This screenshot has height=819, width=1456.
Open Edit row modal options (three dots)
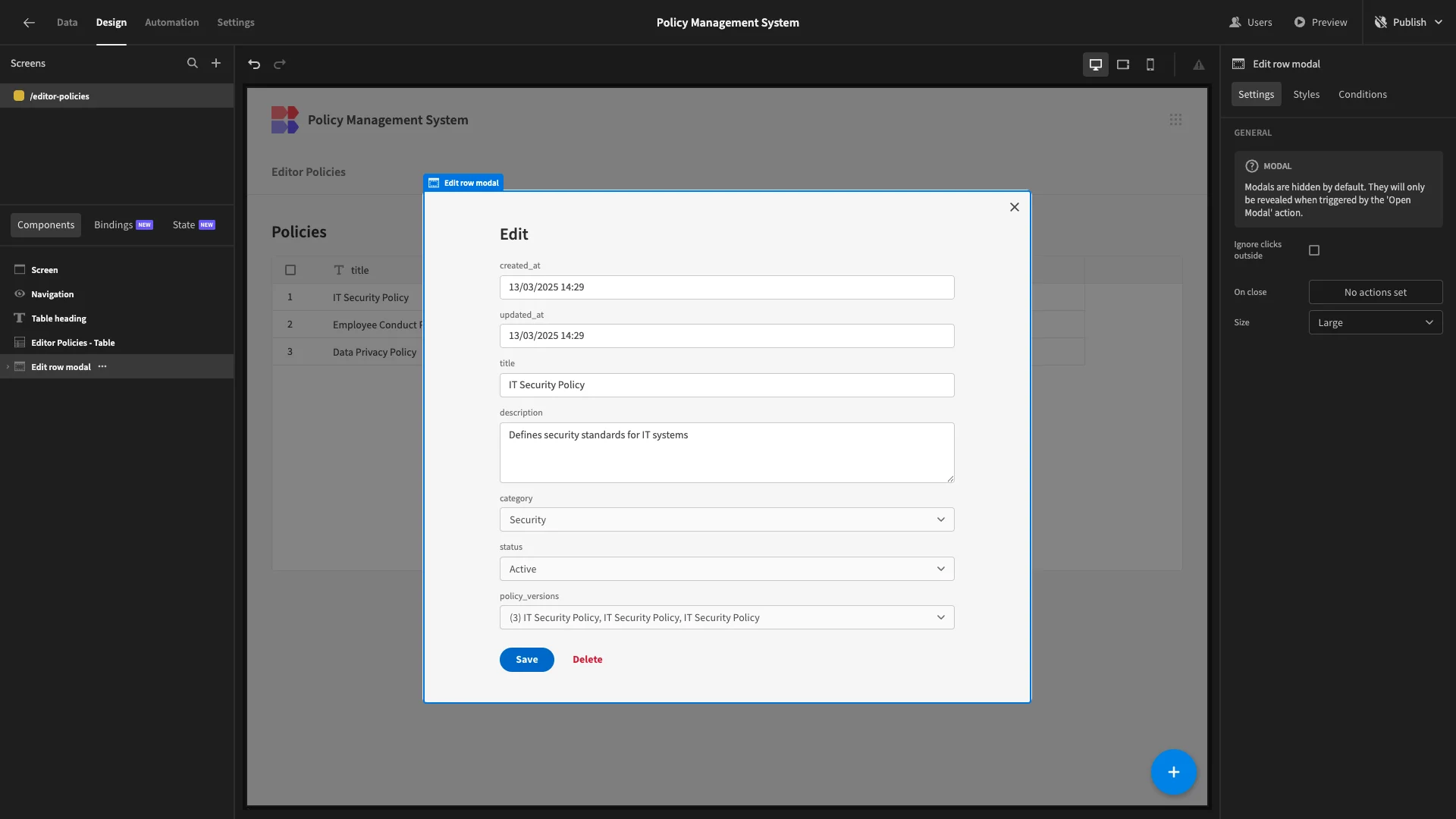(x=102, y=367)
